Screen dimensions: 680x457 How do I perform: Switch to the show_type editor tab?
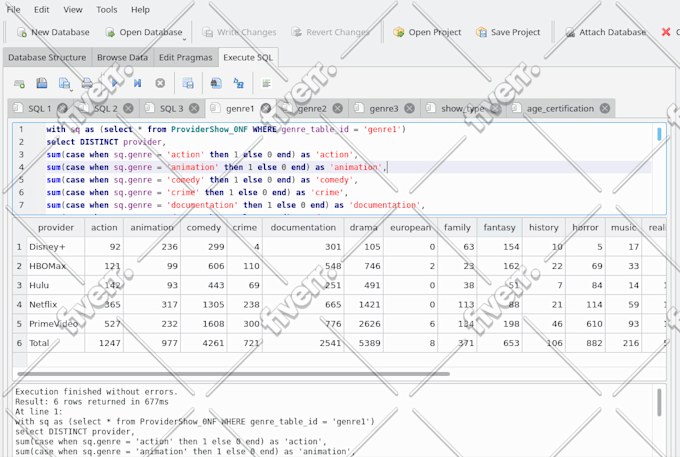click(x=462, y=109)
